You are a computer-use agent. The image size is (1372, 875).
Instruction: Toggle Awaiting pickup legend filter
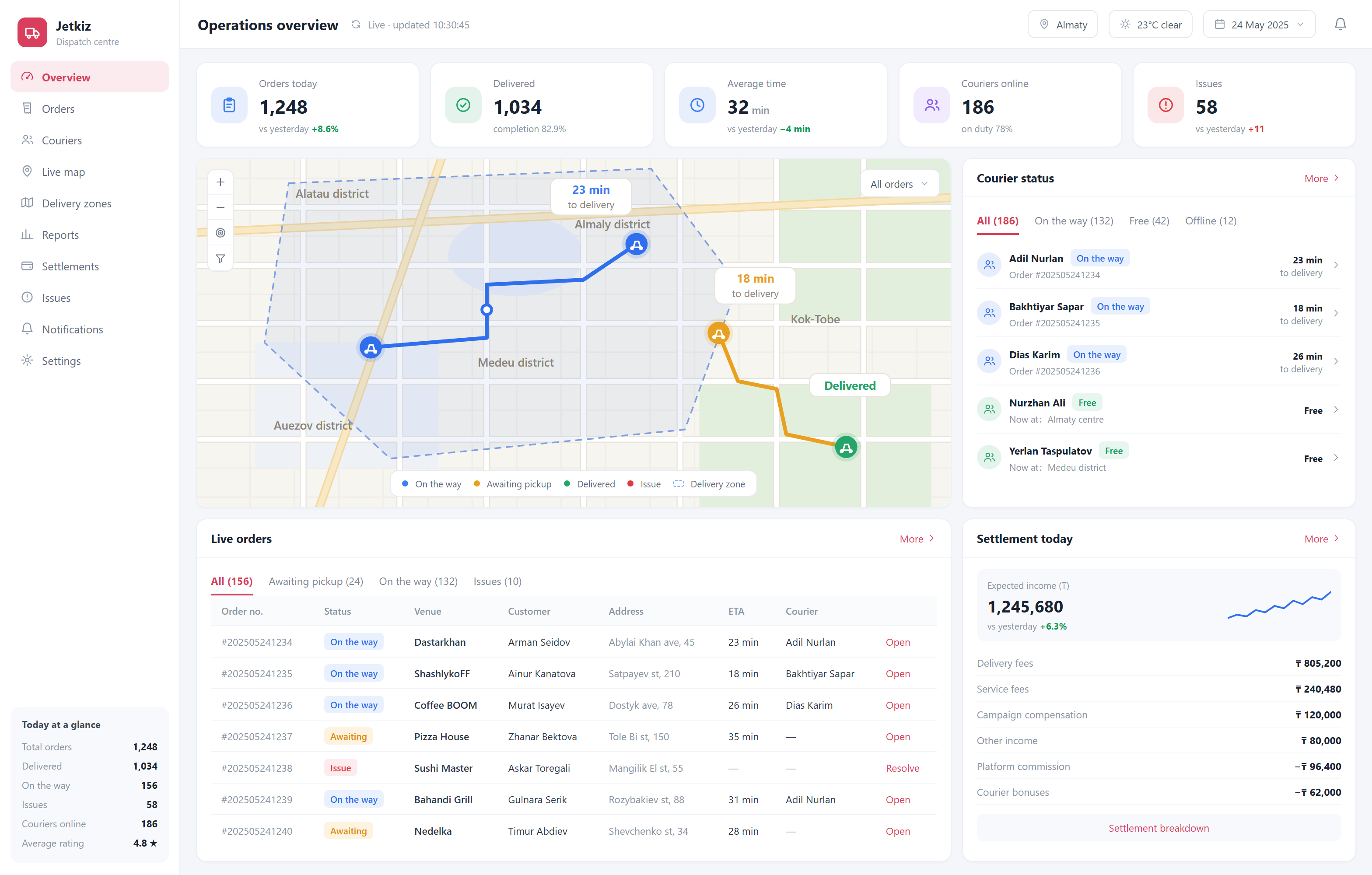click(512, 484)
